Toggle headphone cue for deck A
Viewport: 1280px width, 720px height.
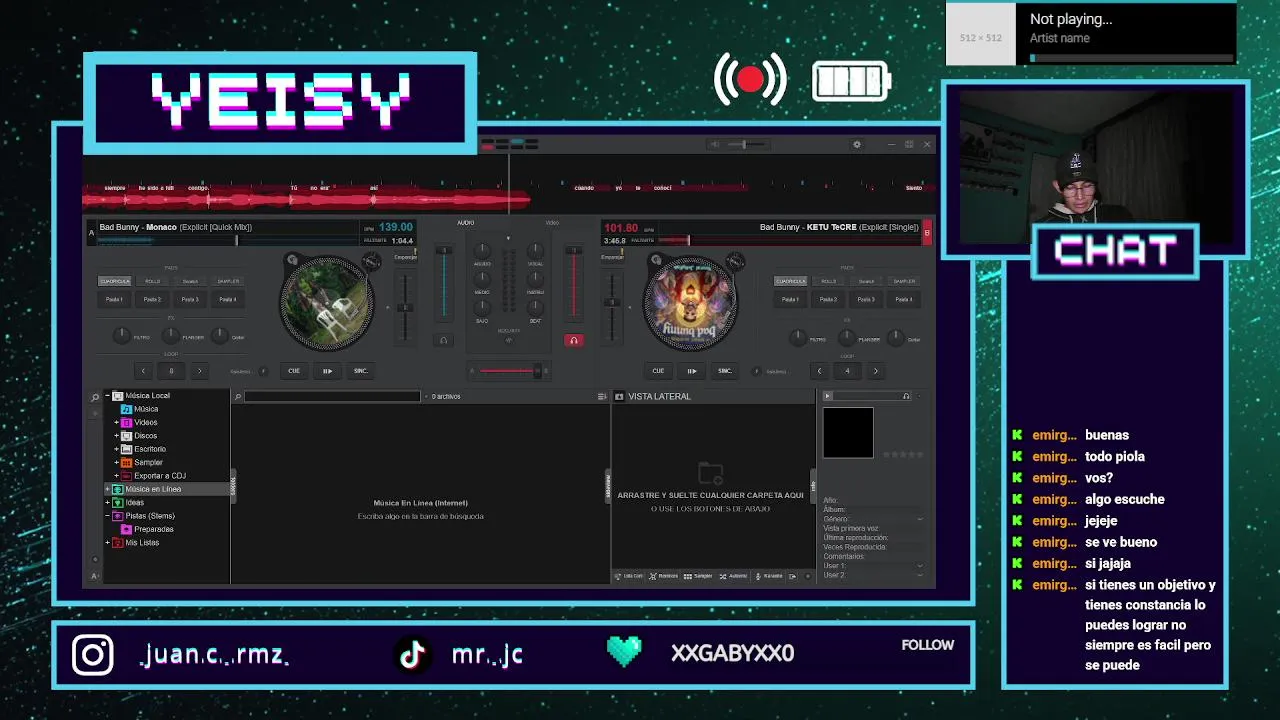pyautogui.click(x=444, y=340)
